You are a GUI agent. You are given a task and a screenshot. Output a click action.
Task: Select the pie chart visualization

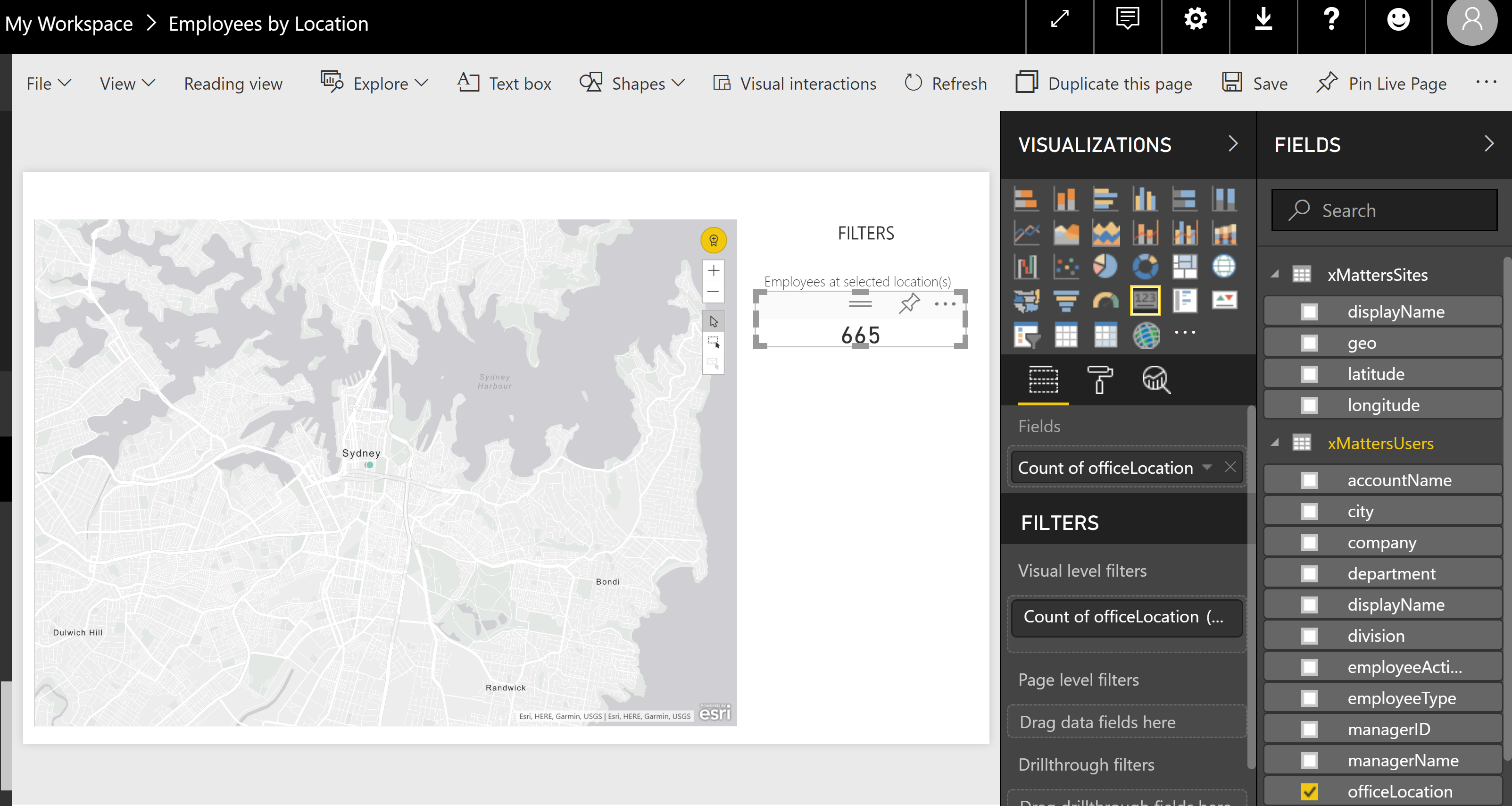1105,267
